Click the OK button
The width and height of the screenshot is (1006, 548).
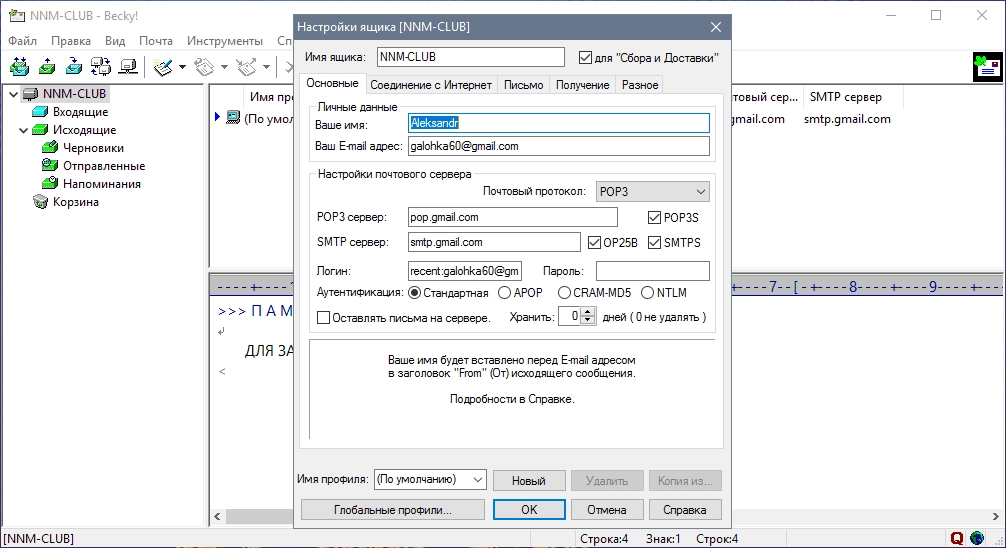click(x=529, y=509)
